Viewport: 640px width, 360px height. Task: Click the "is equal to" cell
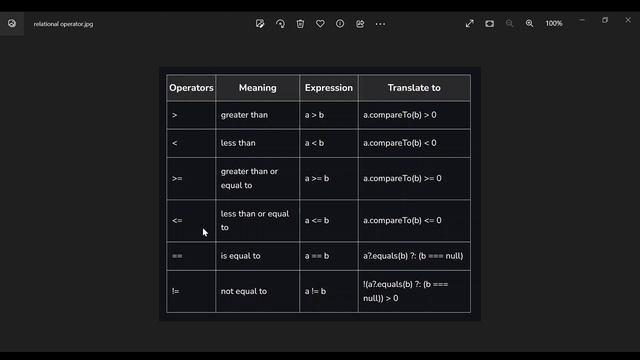click(x=258, y=256)
